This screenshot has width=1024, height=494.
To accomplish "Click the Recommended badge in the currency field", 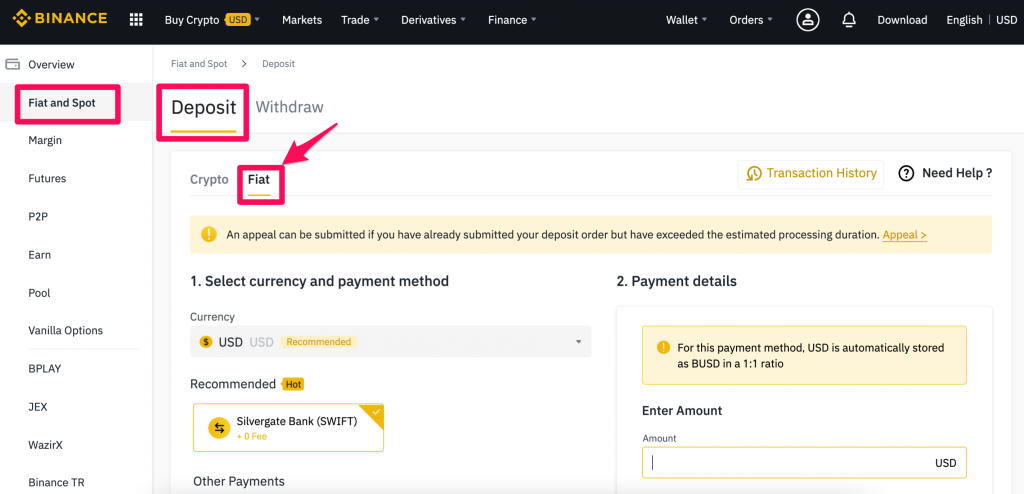I will click(319, 342).
